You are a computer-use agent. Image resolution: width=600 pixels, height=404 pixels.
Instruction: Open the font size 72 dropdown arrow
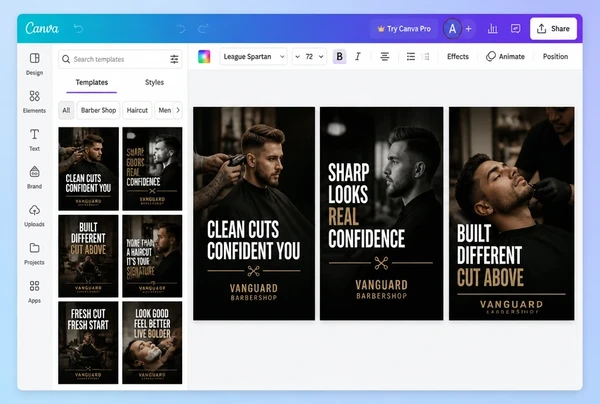pos(321,57)
